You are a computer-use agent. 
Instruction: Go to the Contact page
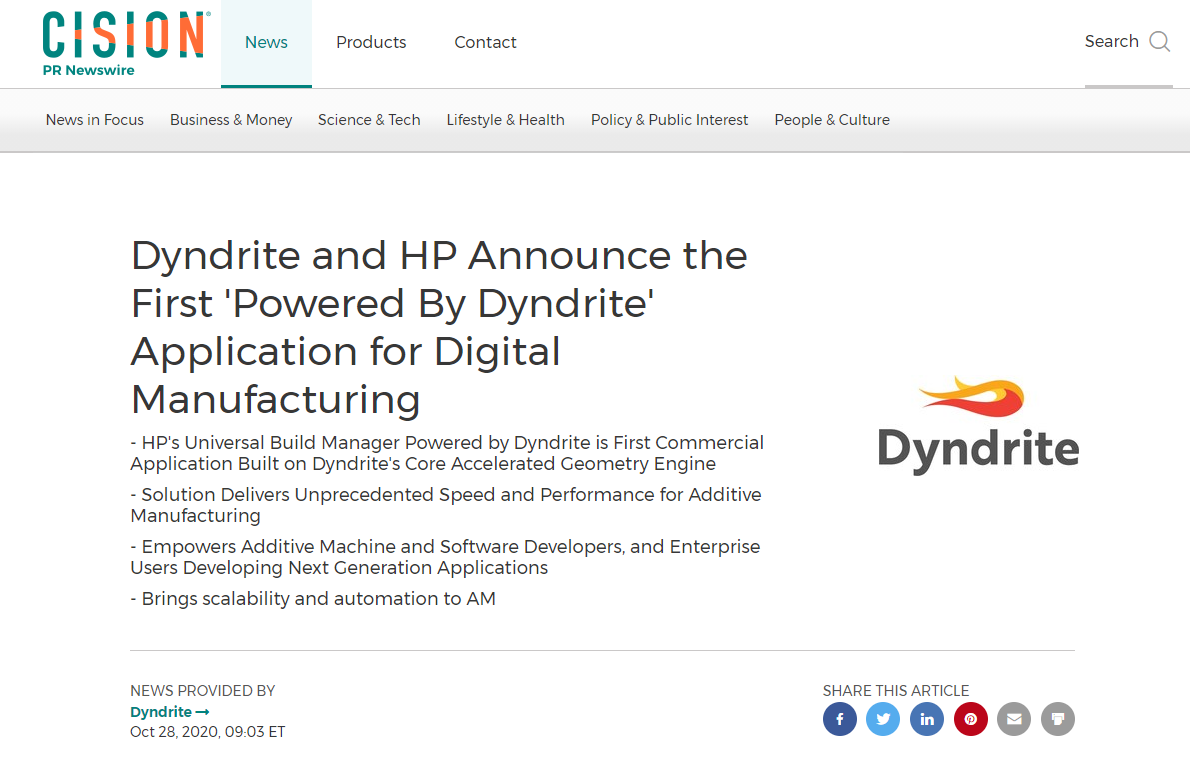click(x=485, y=42)
